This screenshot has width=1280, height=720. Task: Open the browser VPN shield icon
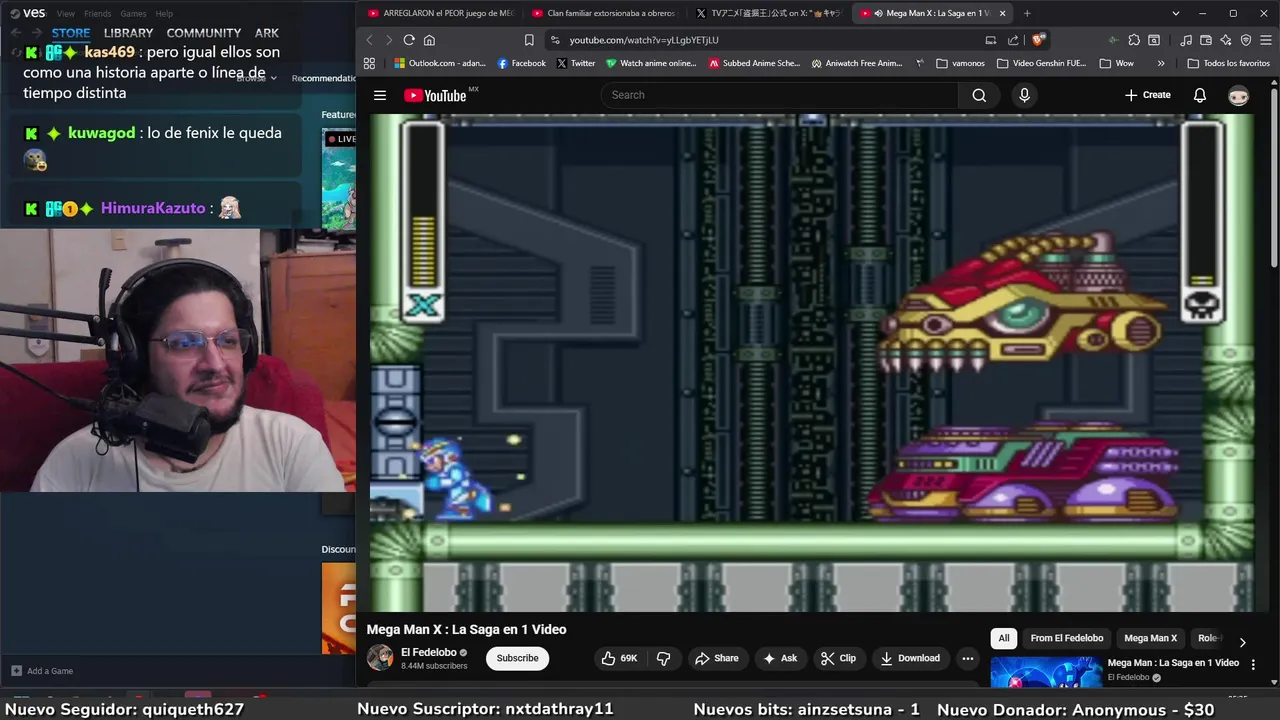[x=1246, y=40]
